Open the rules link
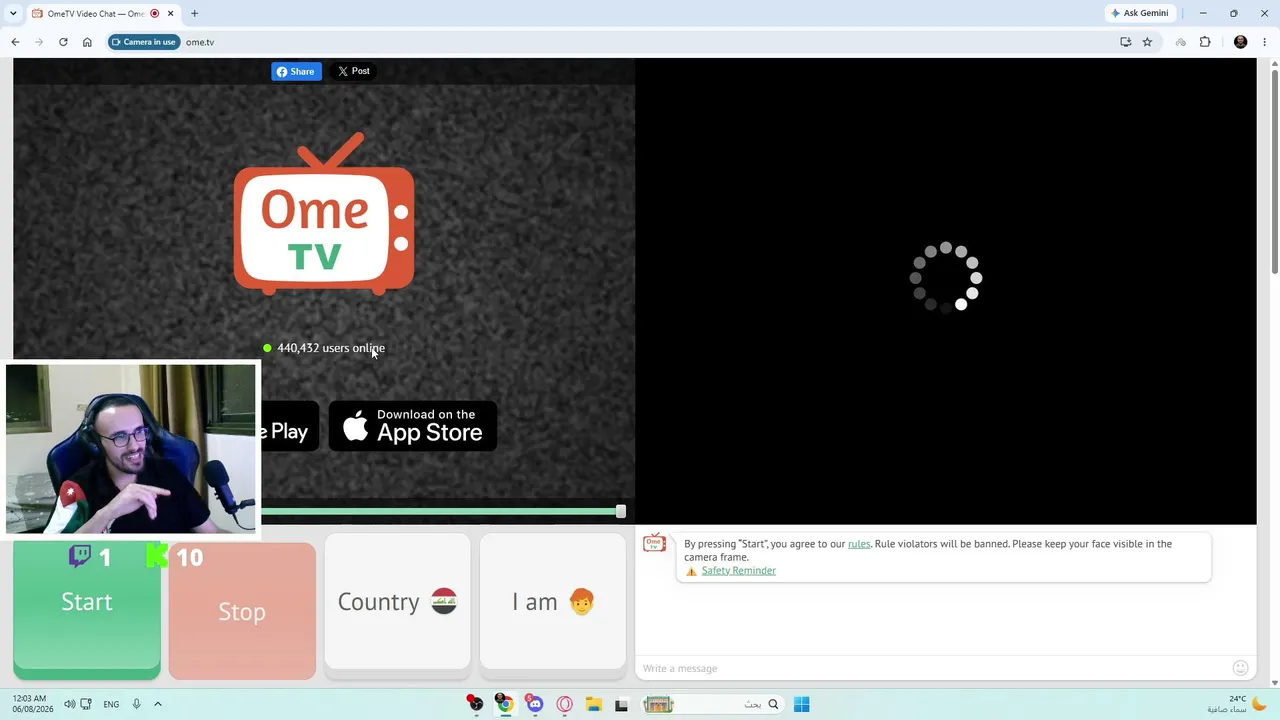The height and width of the screenshot is (720, 1280). (x=859, y=544)
